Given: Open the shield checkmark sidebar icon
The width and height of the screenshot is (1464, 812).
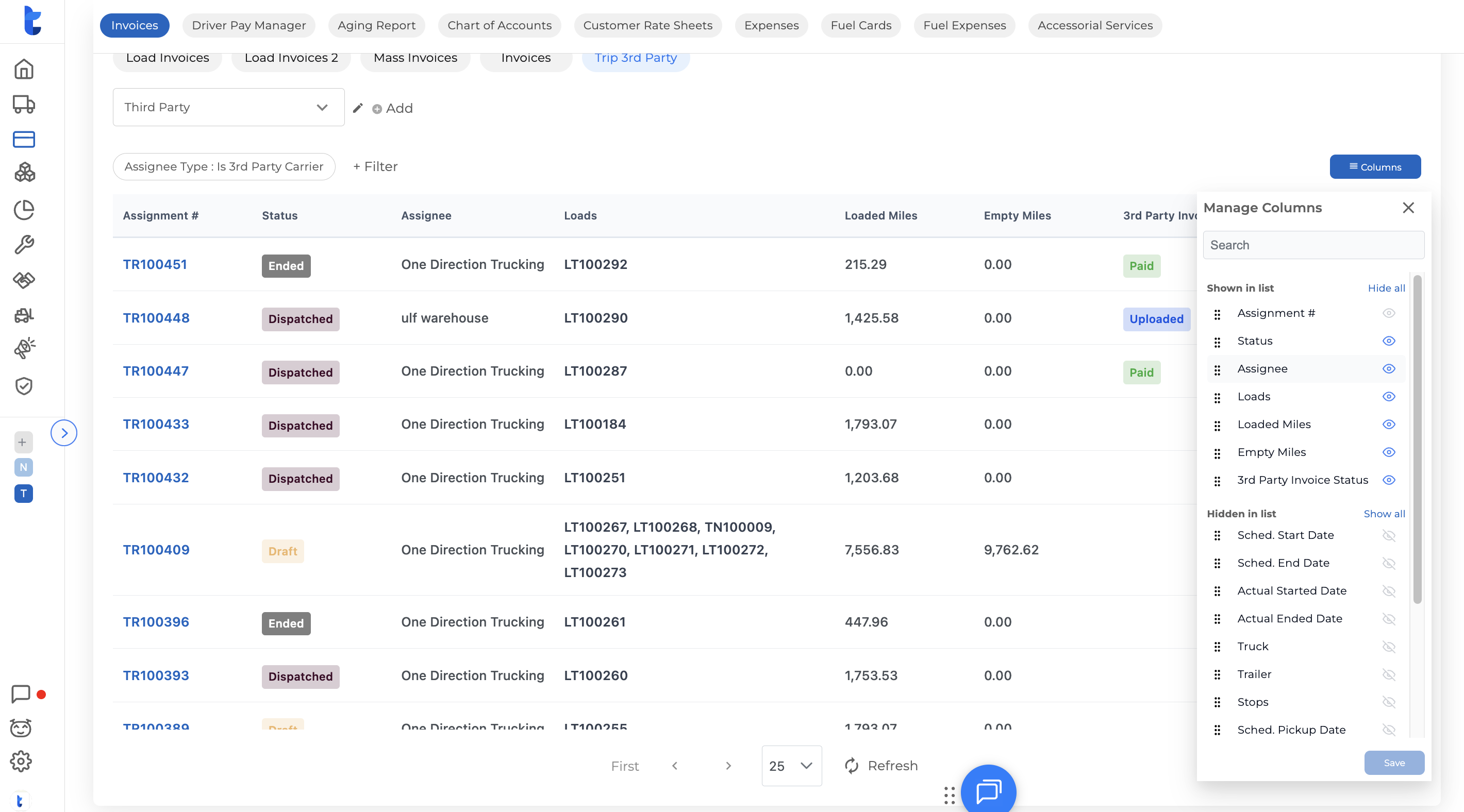Looking at the screenshot, I should coord(24,386).
